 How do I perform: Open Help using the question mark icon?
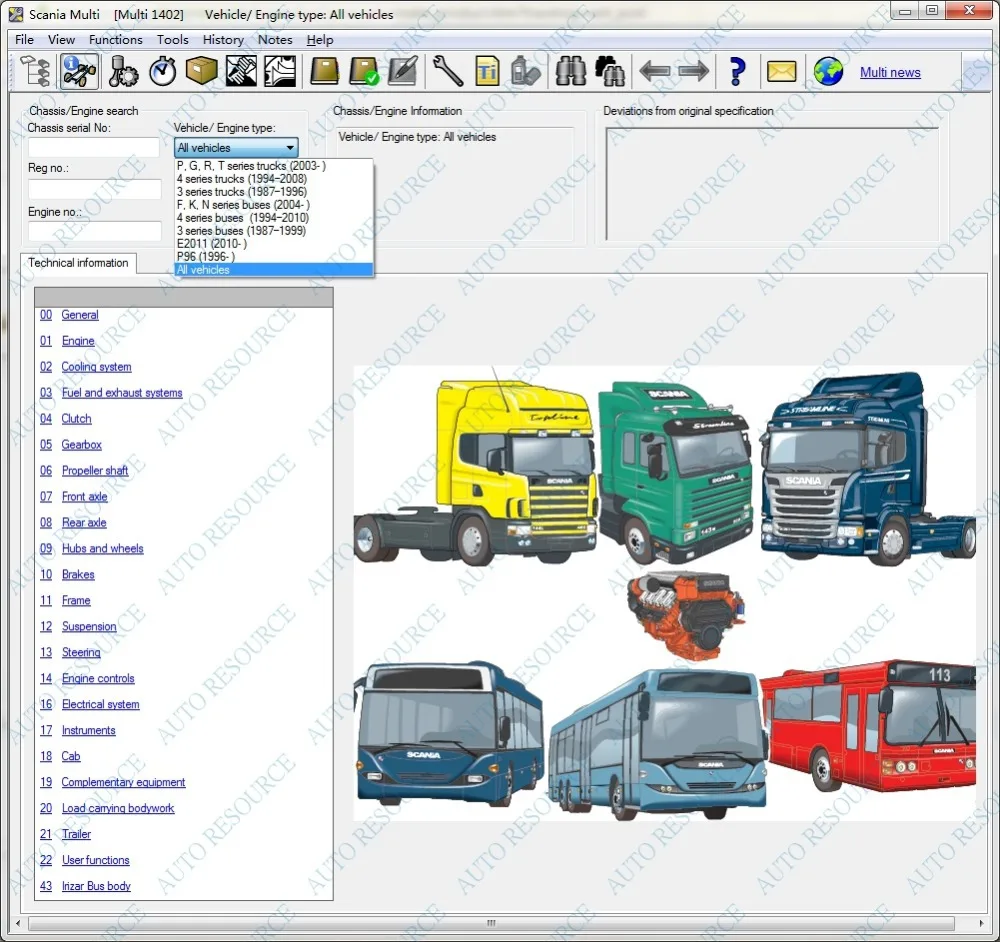[x=736, y=71]
